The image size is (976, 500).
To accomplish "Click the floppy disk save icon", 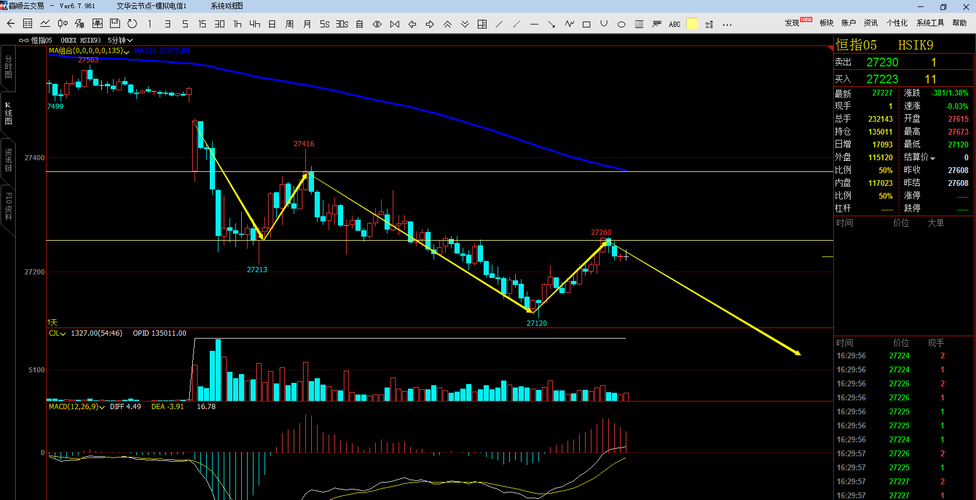I will pyautogui.click(x=115, y=24).
